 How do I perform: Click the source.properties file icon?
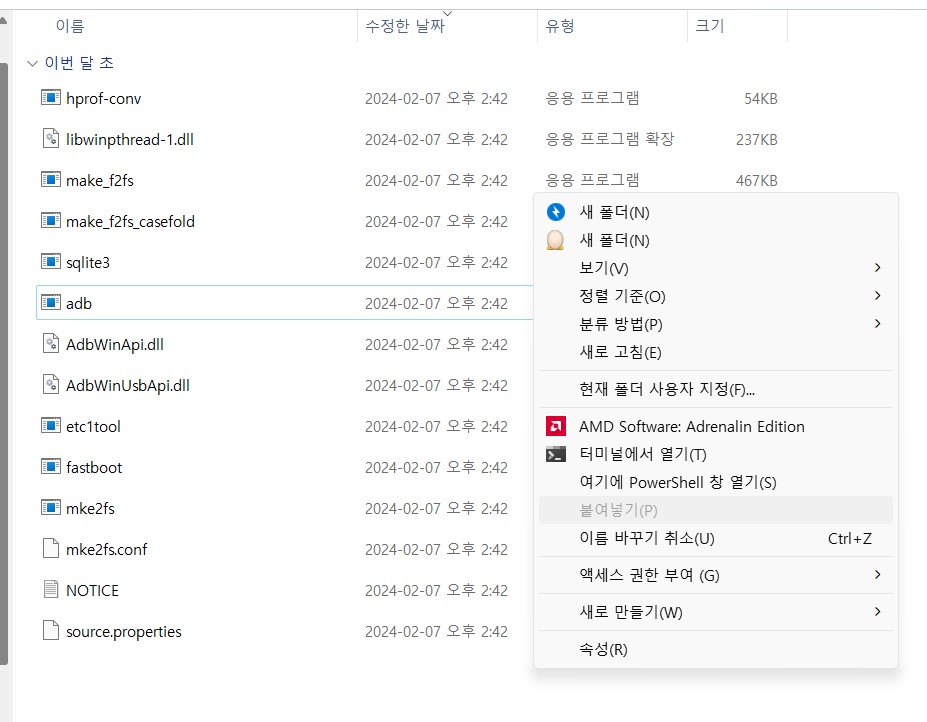(51, 630)
